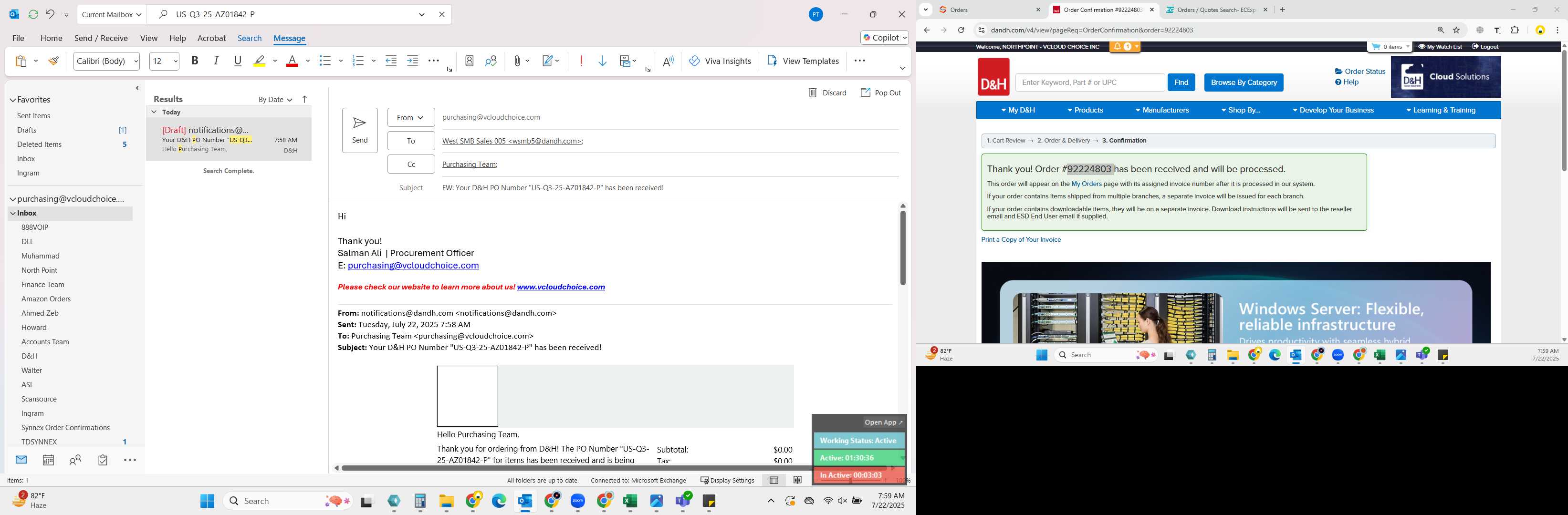Click the Attach File paperclip icon
1568x515 pixels.
click(517, 61)
